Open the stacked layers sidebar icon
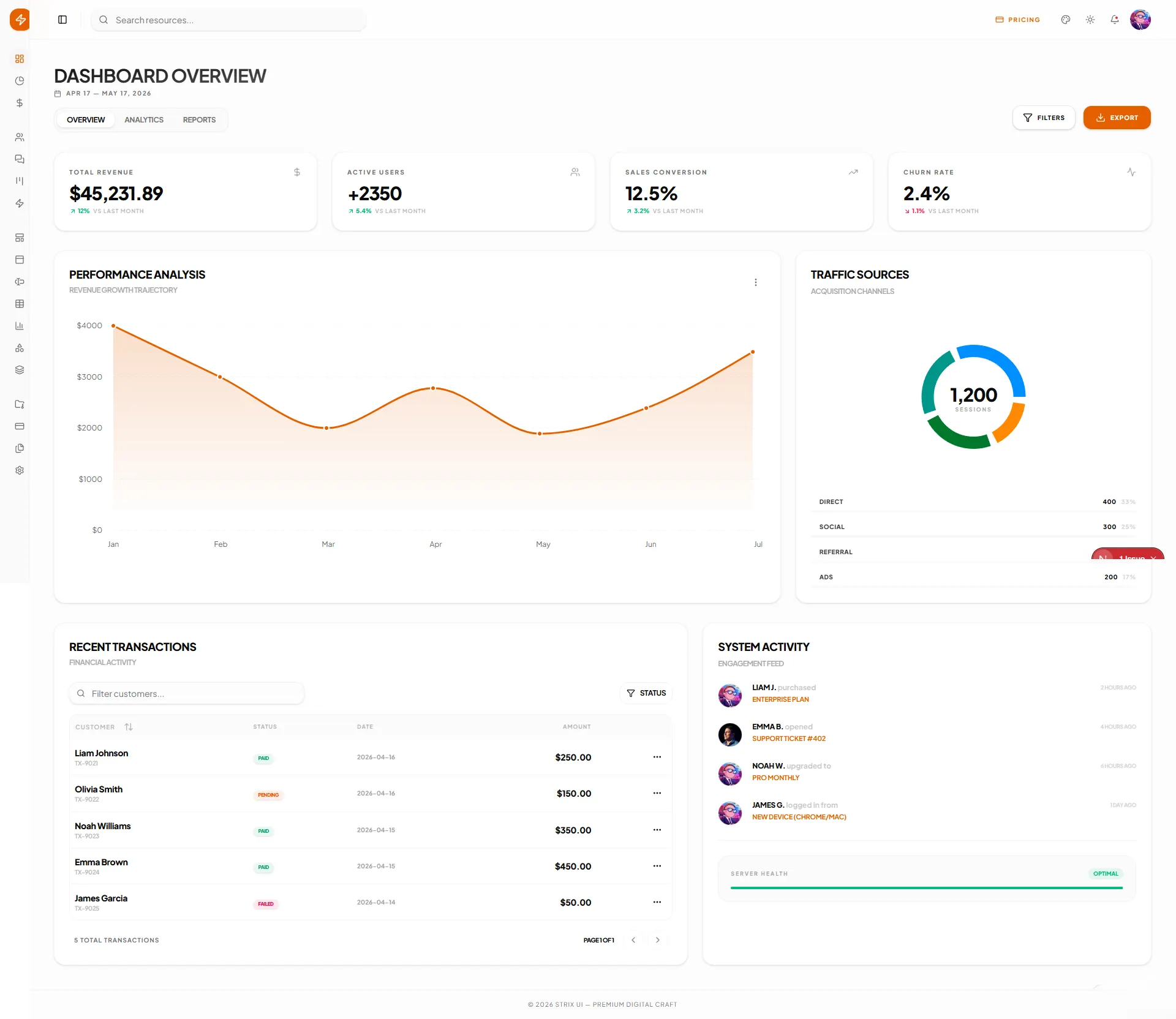This screenshot has width=1176, height=1019. (x=20, y=370)
